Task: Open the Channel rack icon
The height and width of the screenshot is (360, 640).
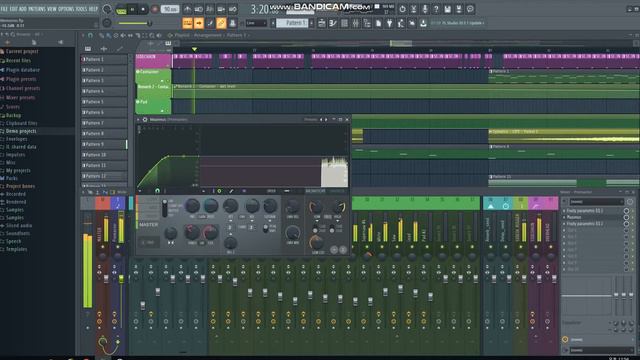Action: click(x=344, y=23)
